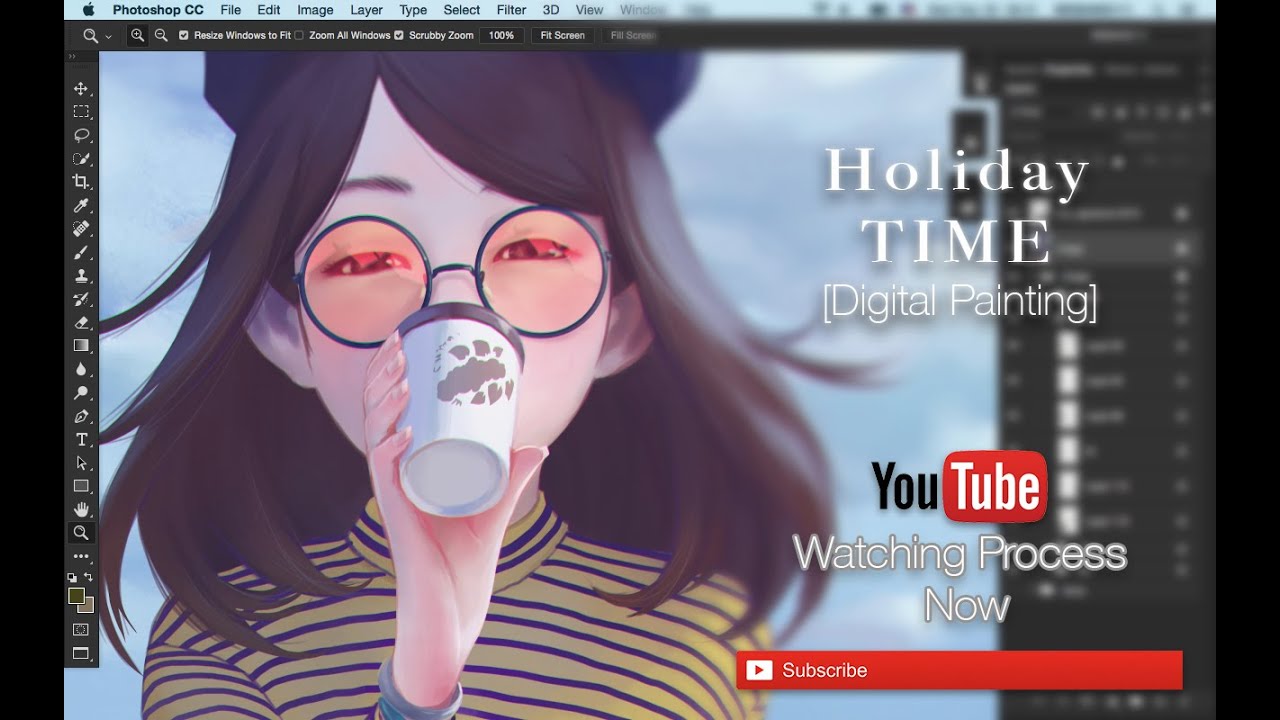
Task: Select the Zoom tool in the toolbar
Action: tap(81, 533)
